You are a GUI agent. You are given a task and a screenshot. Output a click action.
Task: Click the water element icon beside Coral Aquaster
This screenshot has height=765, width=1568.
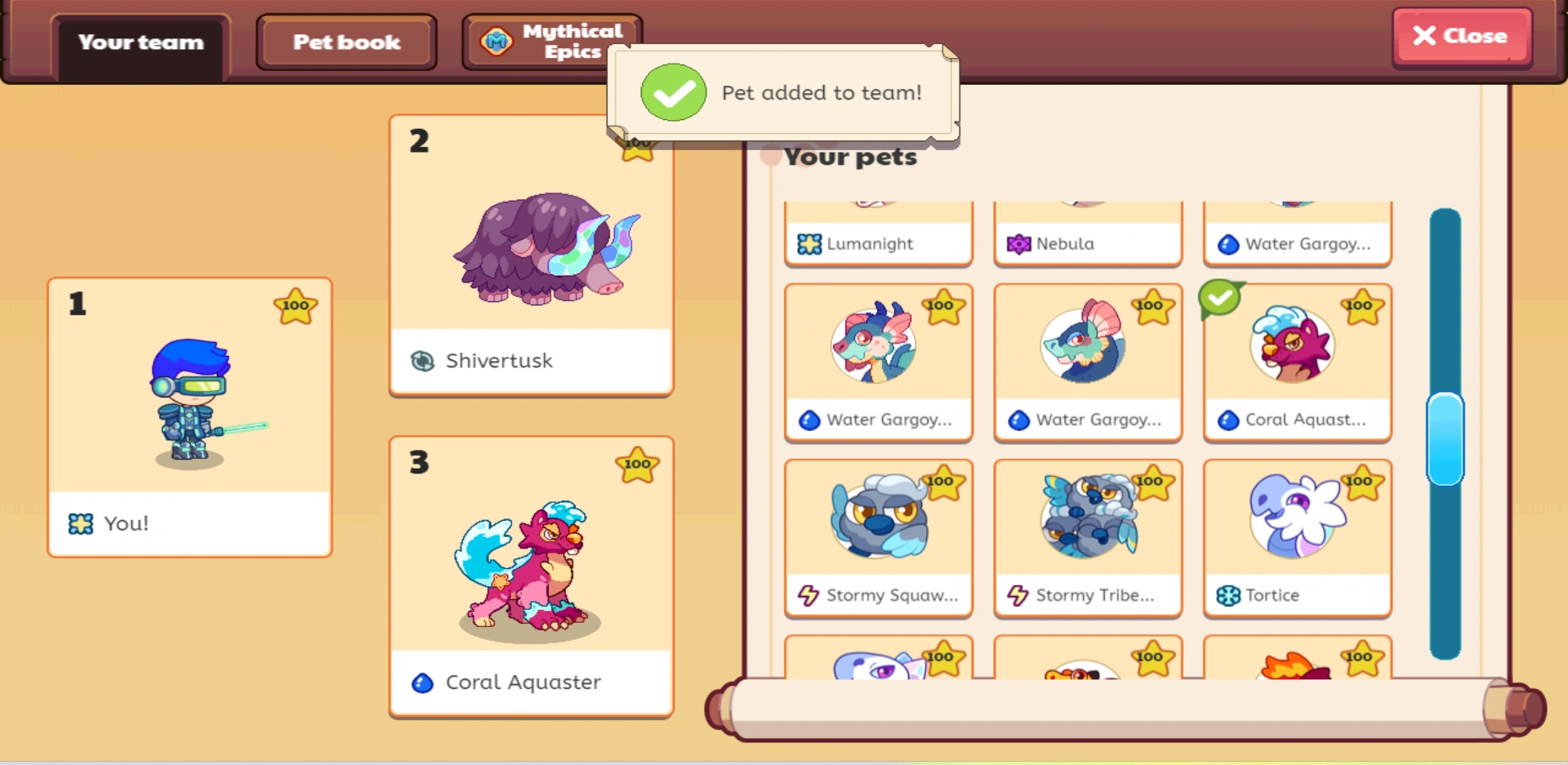[x=422, y=683]
